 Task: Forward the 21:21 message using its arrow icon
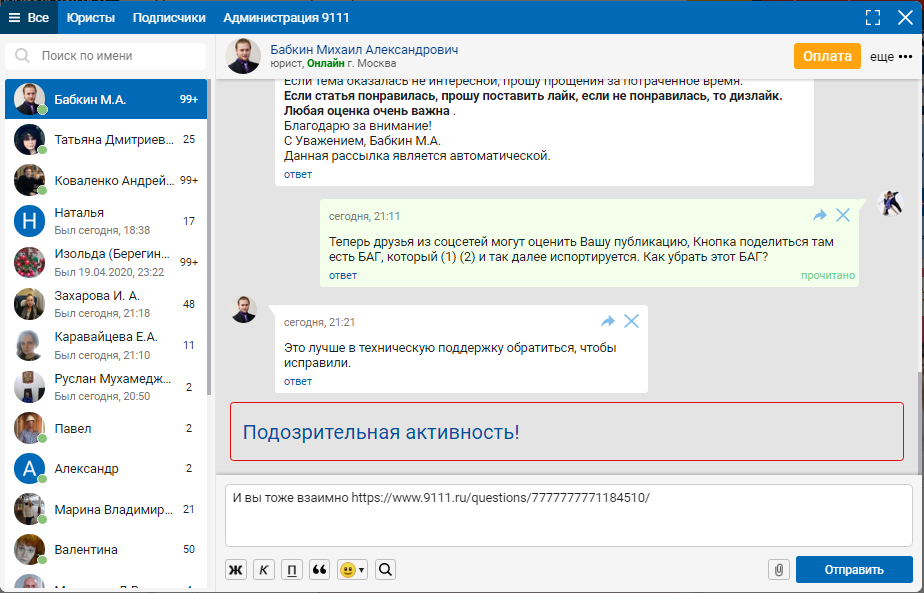point(607,321)
